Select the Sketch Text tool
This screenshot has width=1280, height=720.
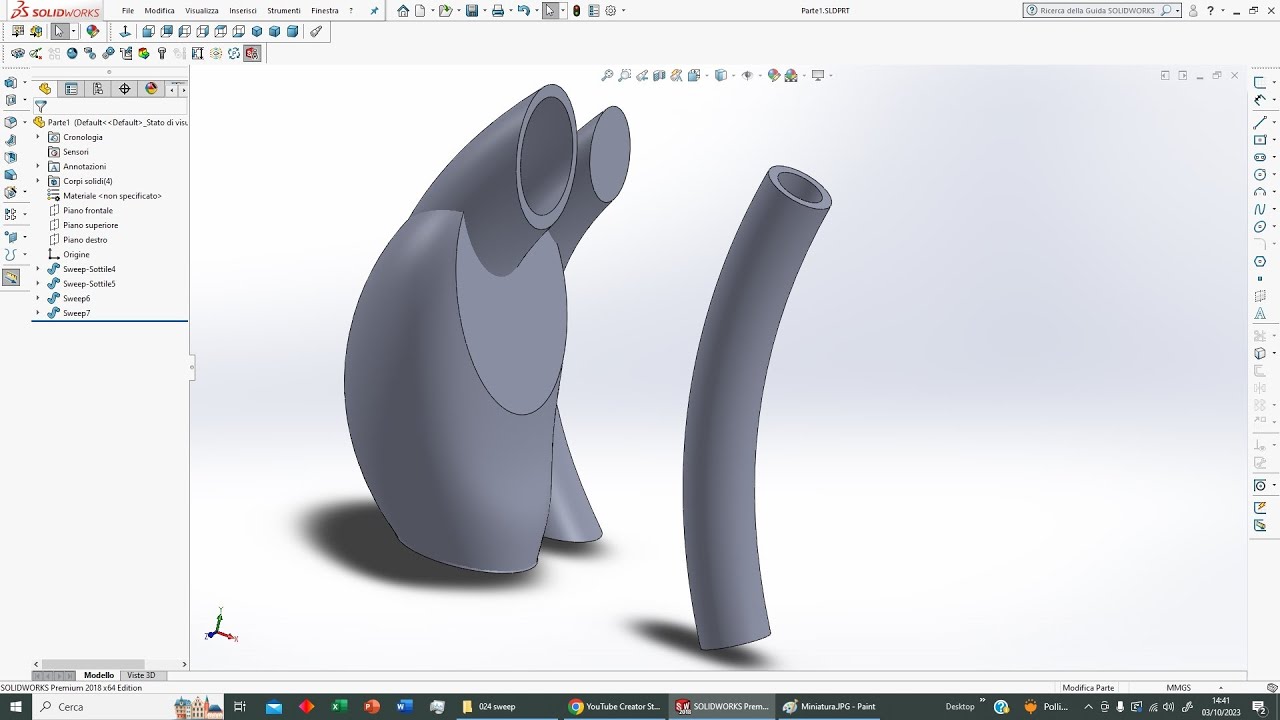[x=1260, y=314]
